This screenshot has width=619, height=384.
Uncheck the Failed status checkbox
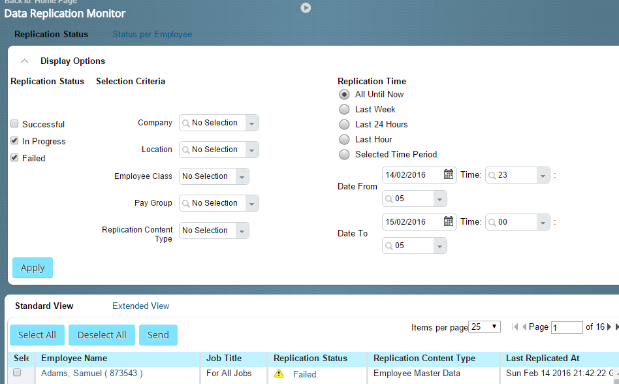14,157
